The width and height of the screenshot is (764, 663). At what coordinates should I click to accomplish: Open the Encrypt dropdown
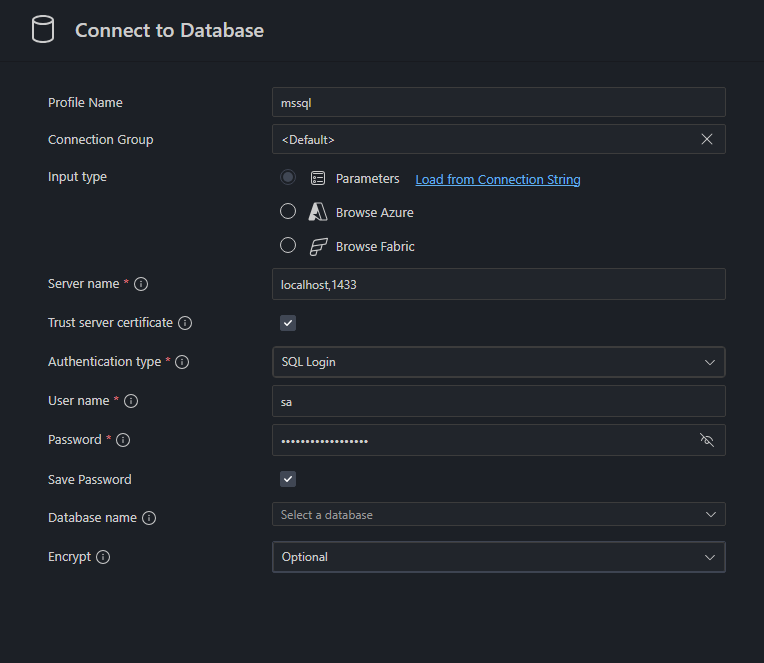click(x=498, y=557)
